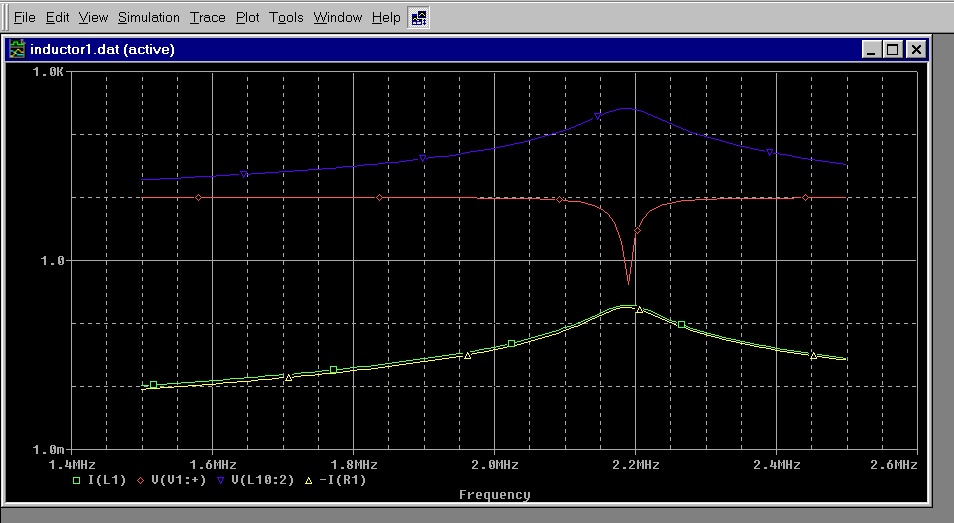Image resolution: width=954 pixels, height=523 pixels.
Task: Click the Frequency x-axis title
Action: coord(494,495)
